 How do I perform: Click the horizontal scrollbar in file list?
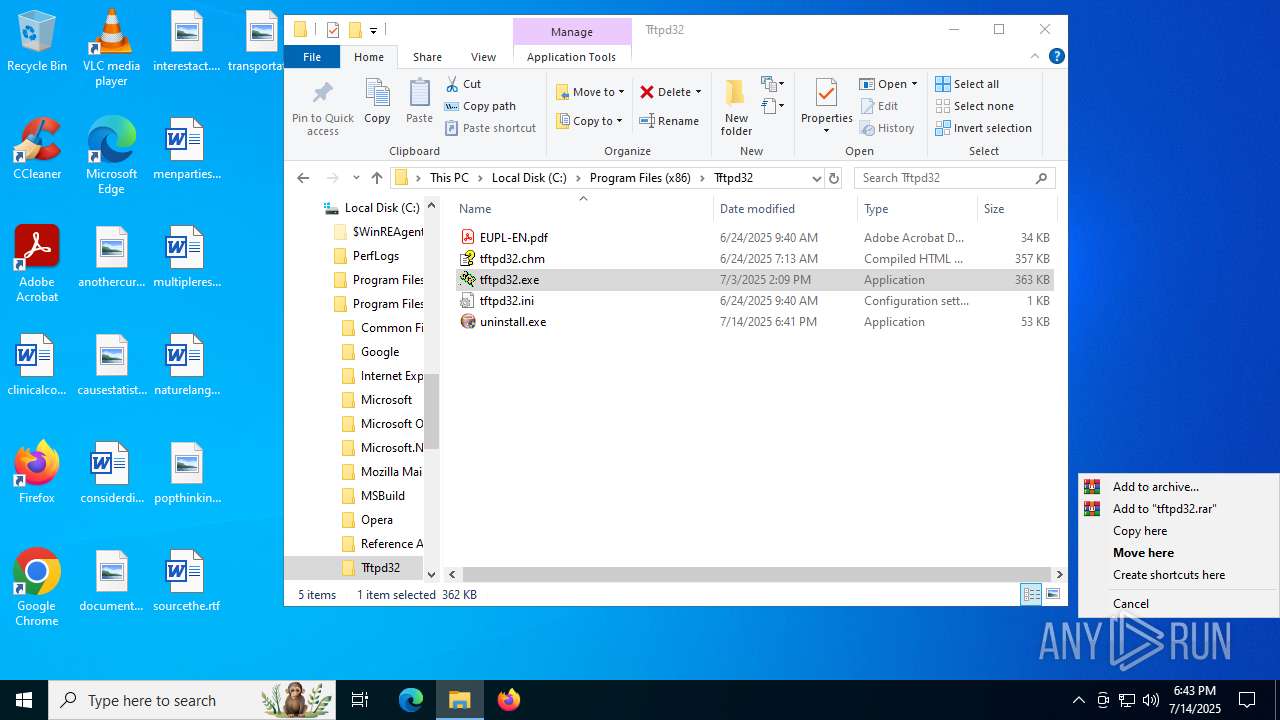755,575
